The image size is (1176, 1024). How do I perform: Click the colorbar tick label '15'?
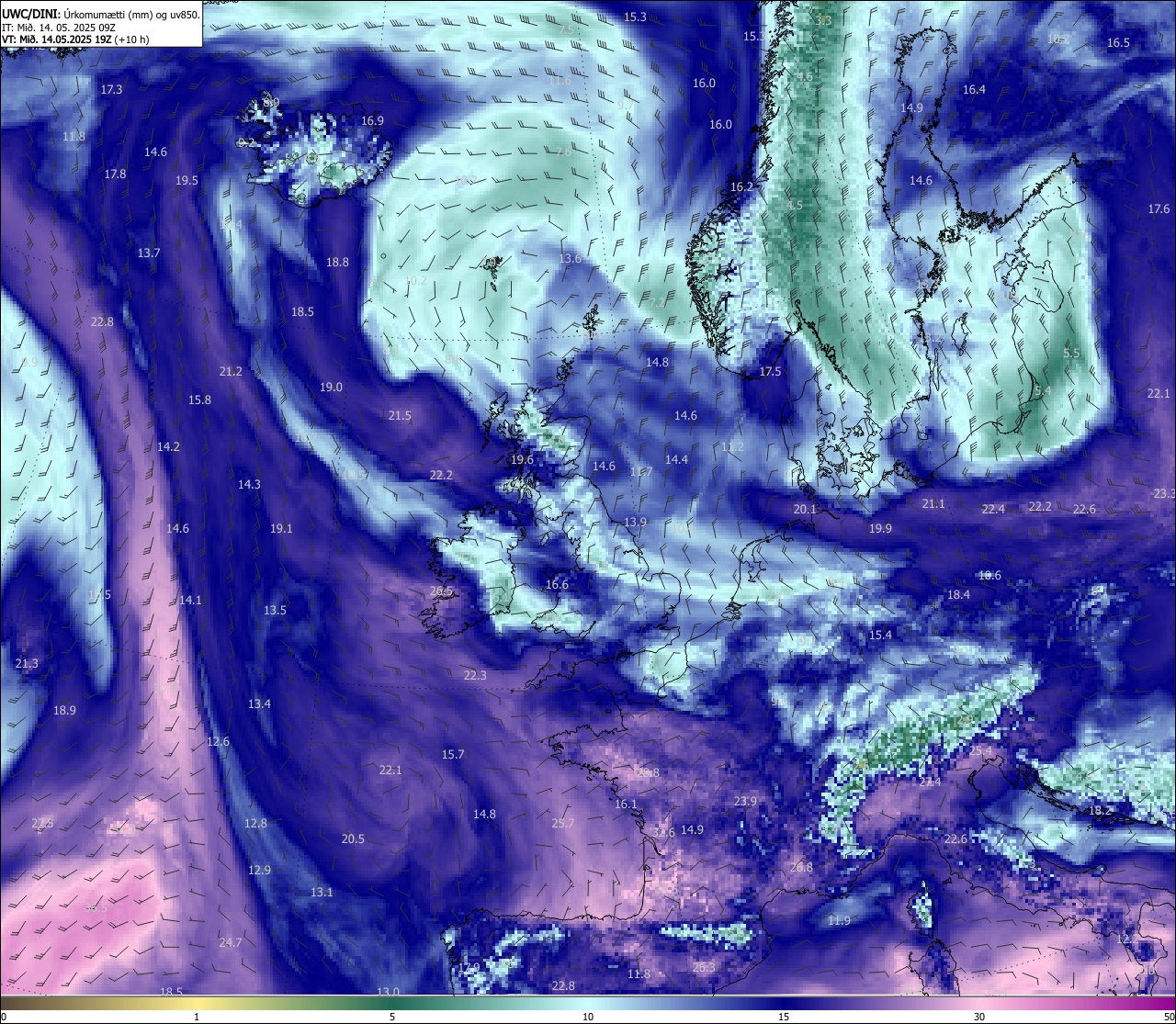(x=784, y=1017)
